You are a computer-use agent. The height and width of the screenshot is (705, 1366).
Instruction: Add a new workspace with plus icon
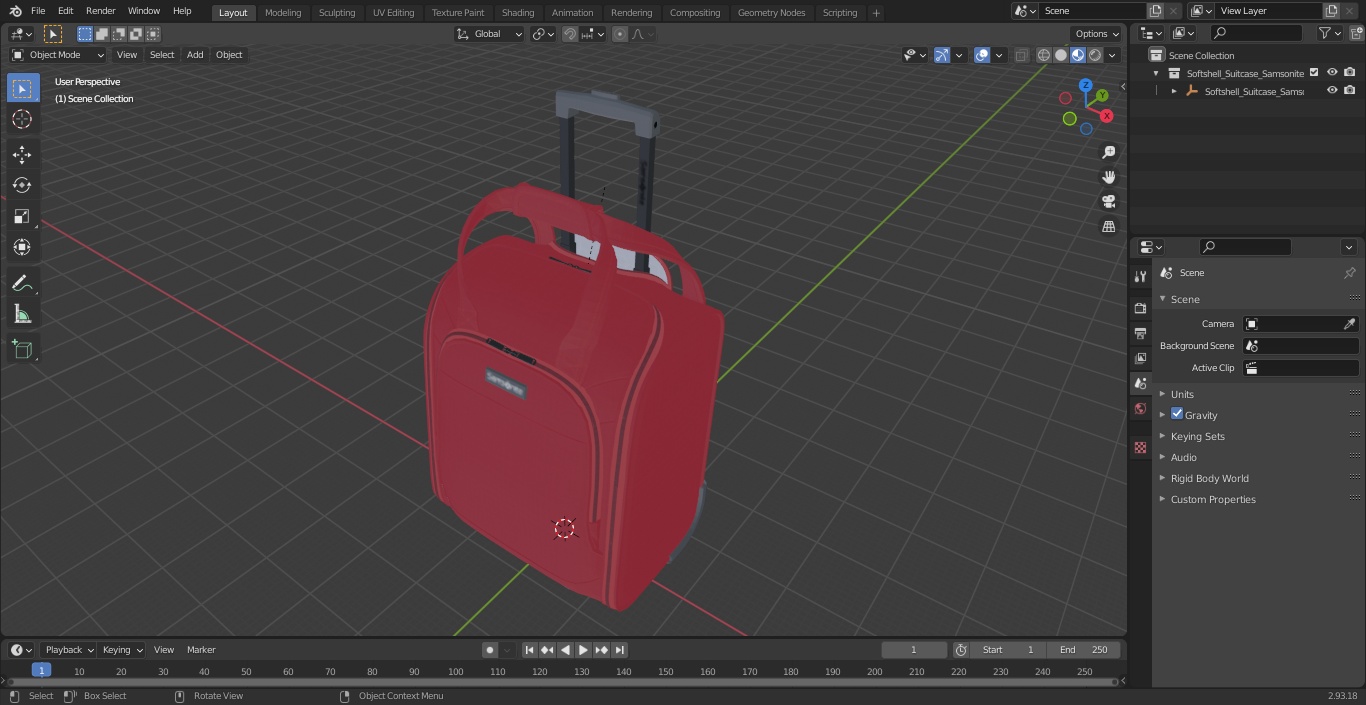point(876,13)
